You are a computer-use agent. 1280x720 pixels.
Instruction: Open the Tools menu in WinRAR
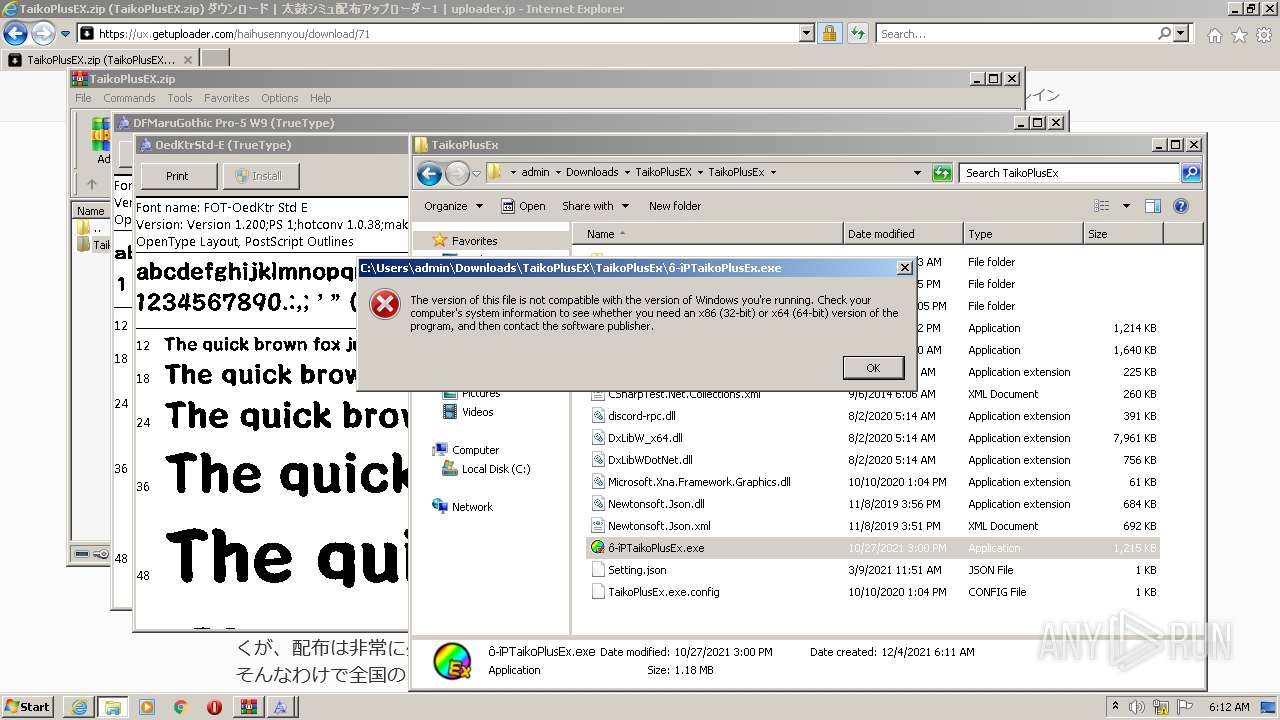(180, 98)
